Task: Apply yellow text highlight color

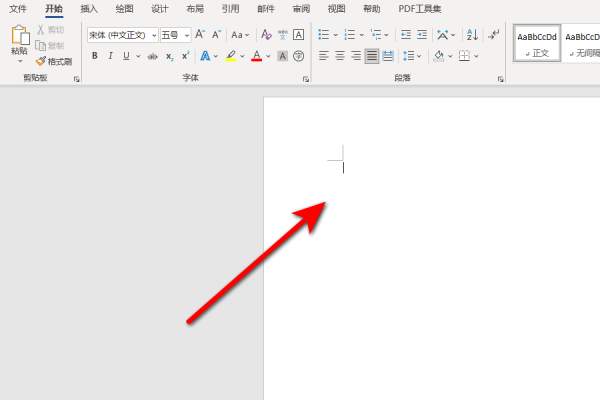Action: click(230, 56)
